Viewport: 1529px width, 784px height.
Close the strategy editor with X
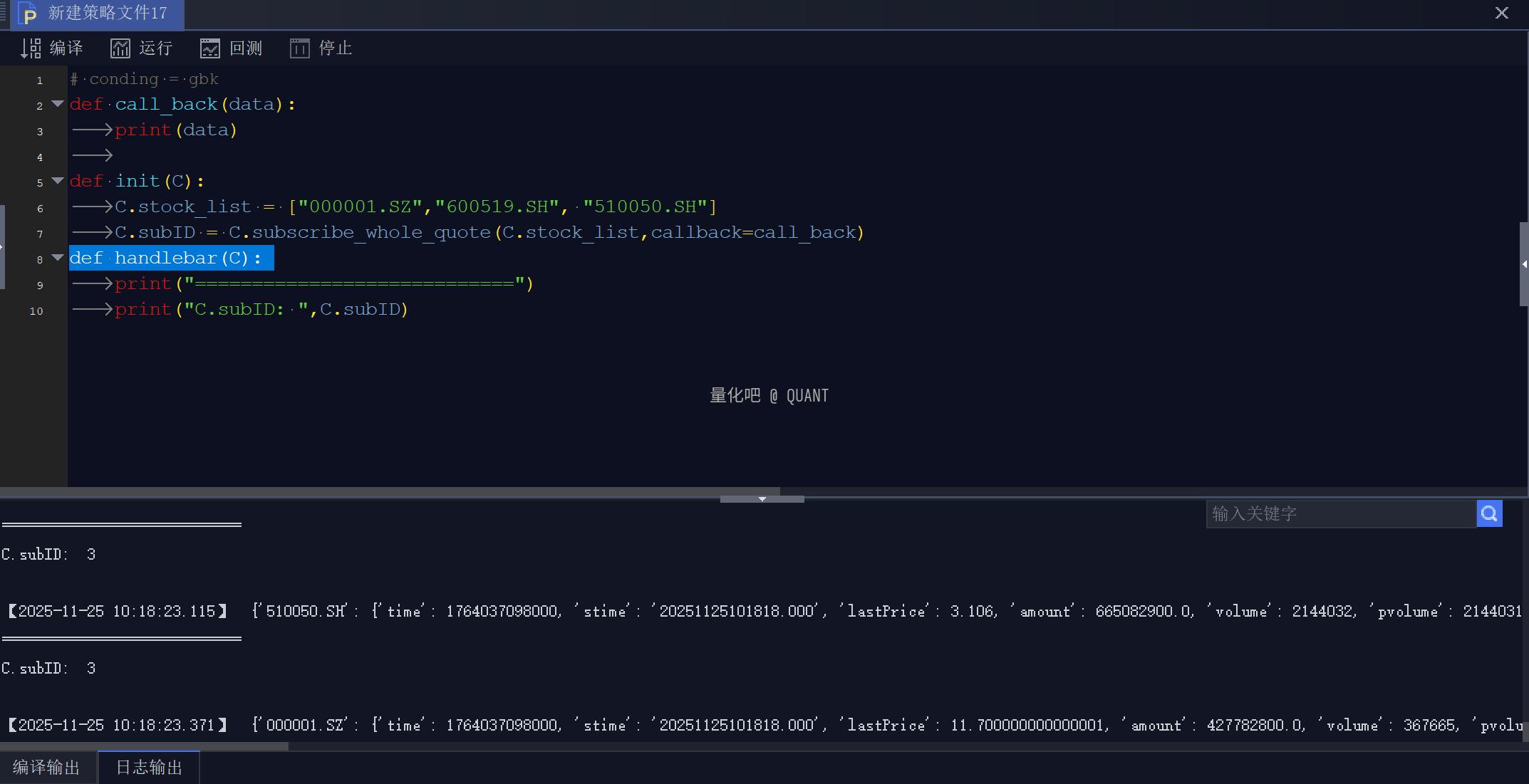coord(1501,13)
